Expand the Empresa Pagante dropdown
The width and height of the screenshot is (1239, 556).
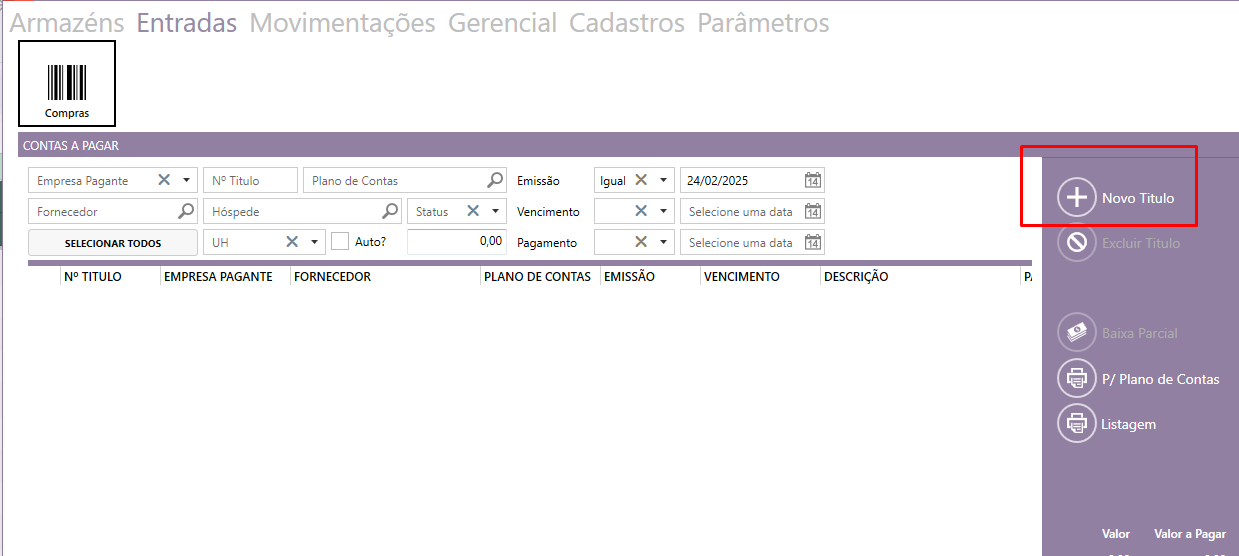[x=186, y=181]
